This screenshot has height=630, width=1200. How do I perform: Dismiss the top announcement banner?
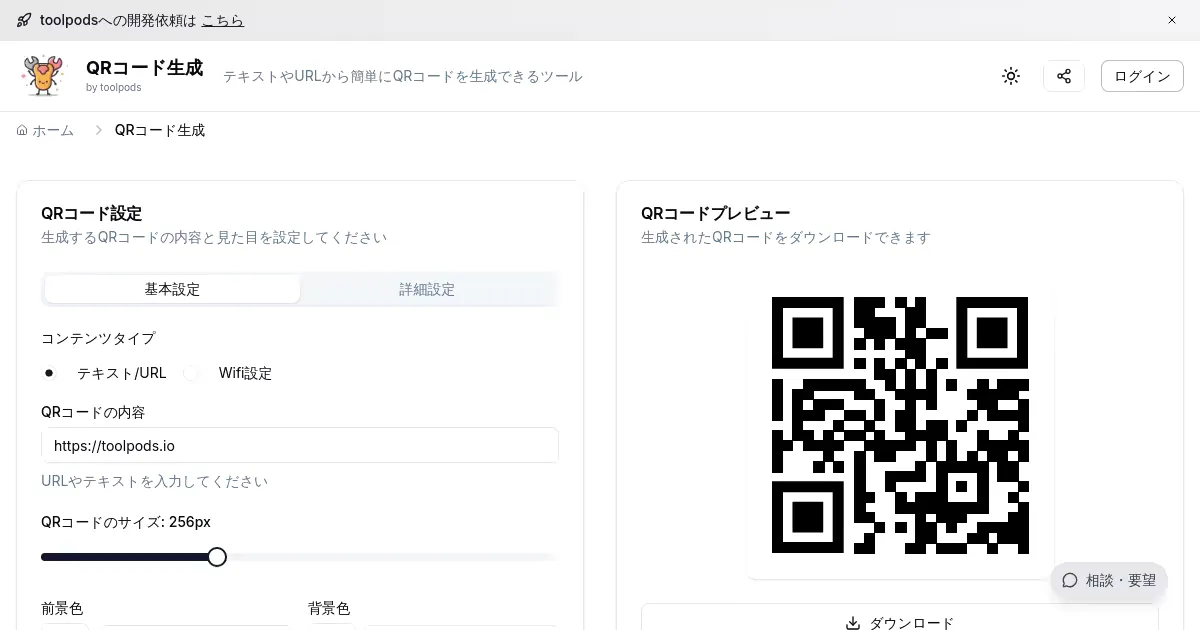point(1172,20)
